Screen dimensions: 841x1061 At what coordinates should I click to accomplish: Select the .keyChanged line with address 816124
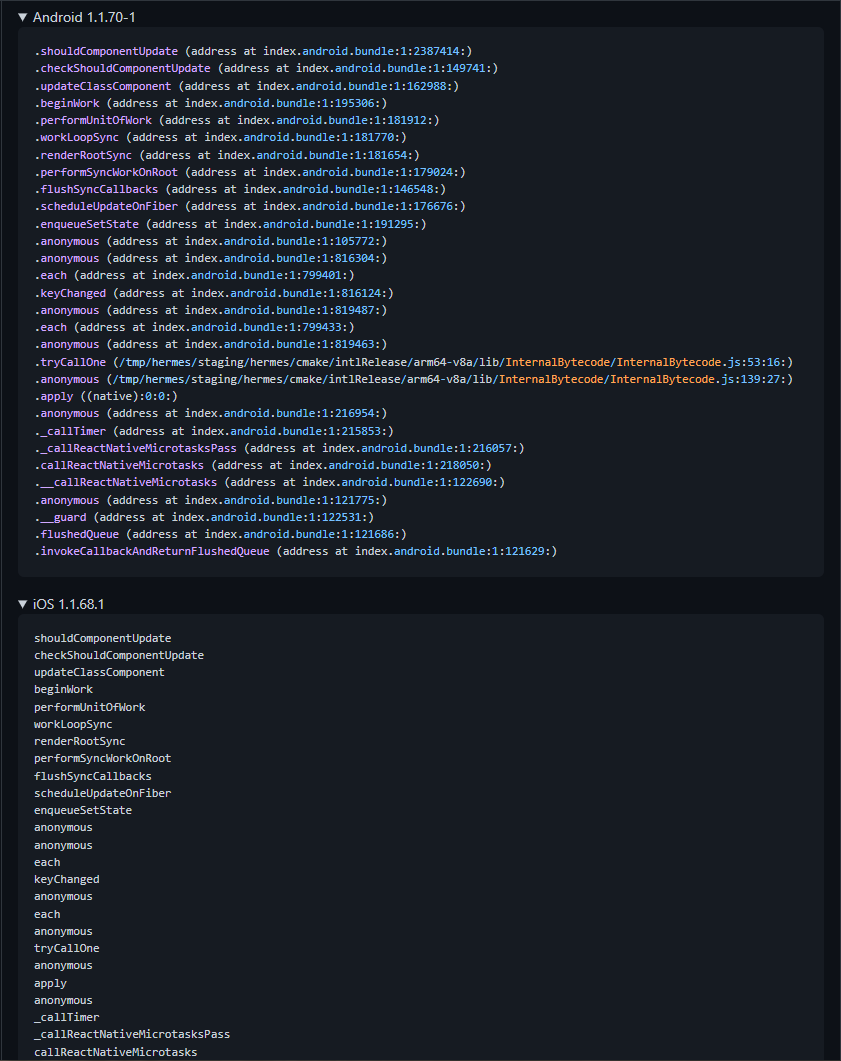coord(214,293)
